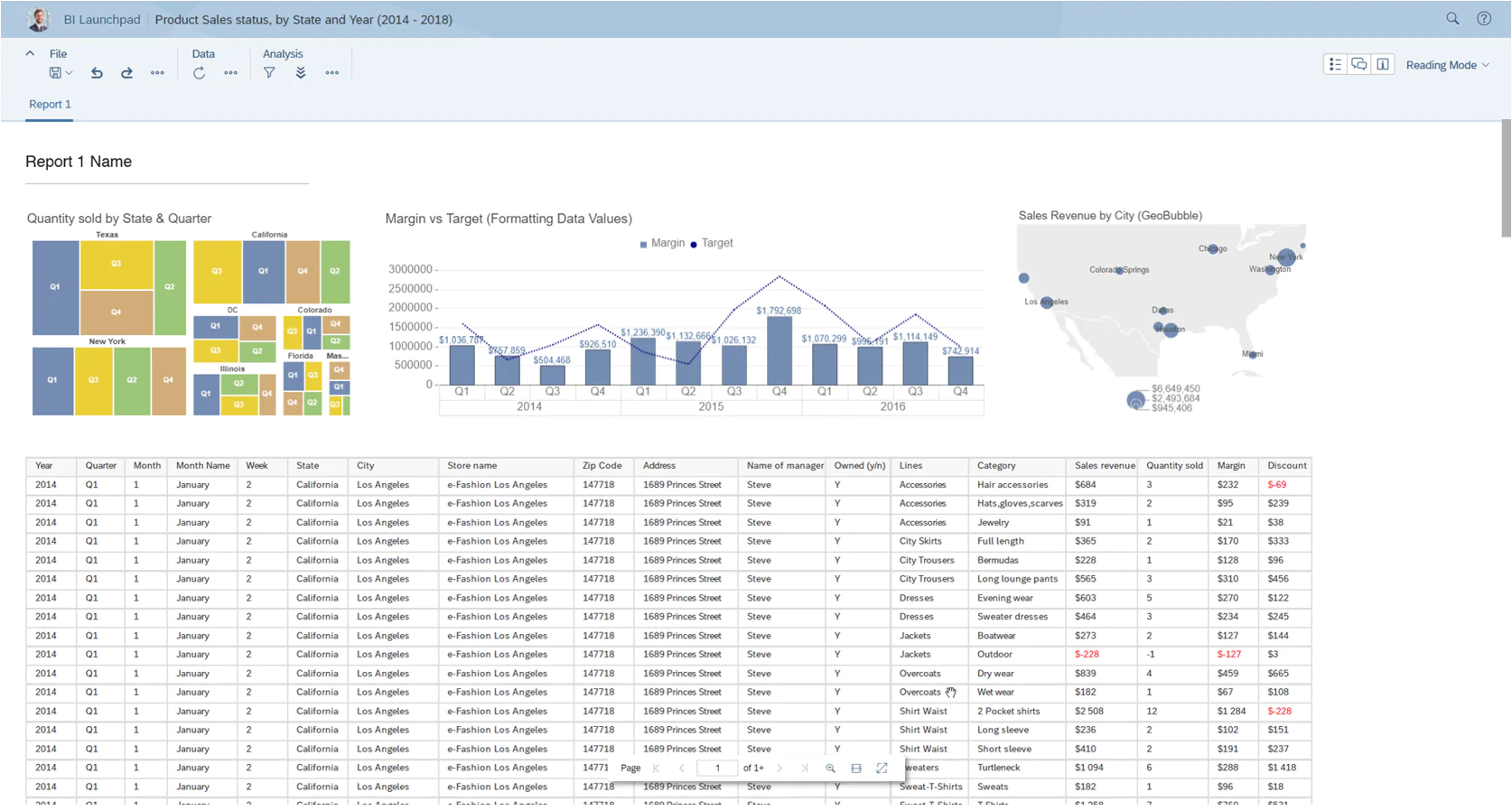Open the Reading Mode dropdown
The width and height of the screenshot is (1512, 811).
[x=1447, y=65]
